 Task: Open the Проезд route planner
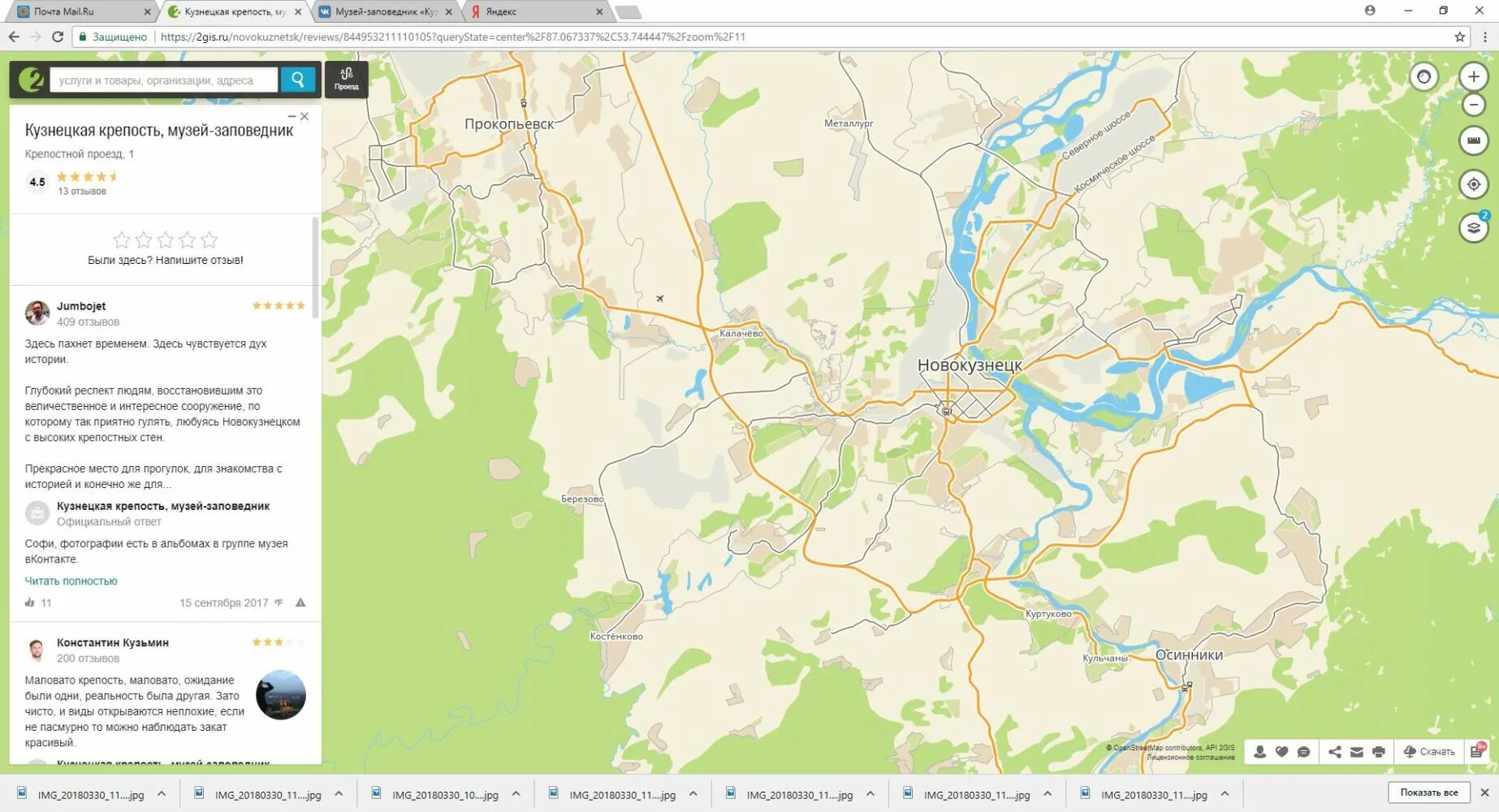(346, 80)
